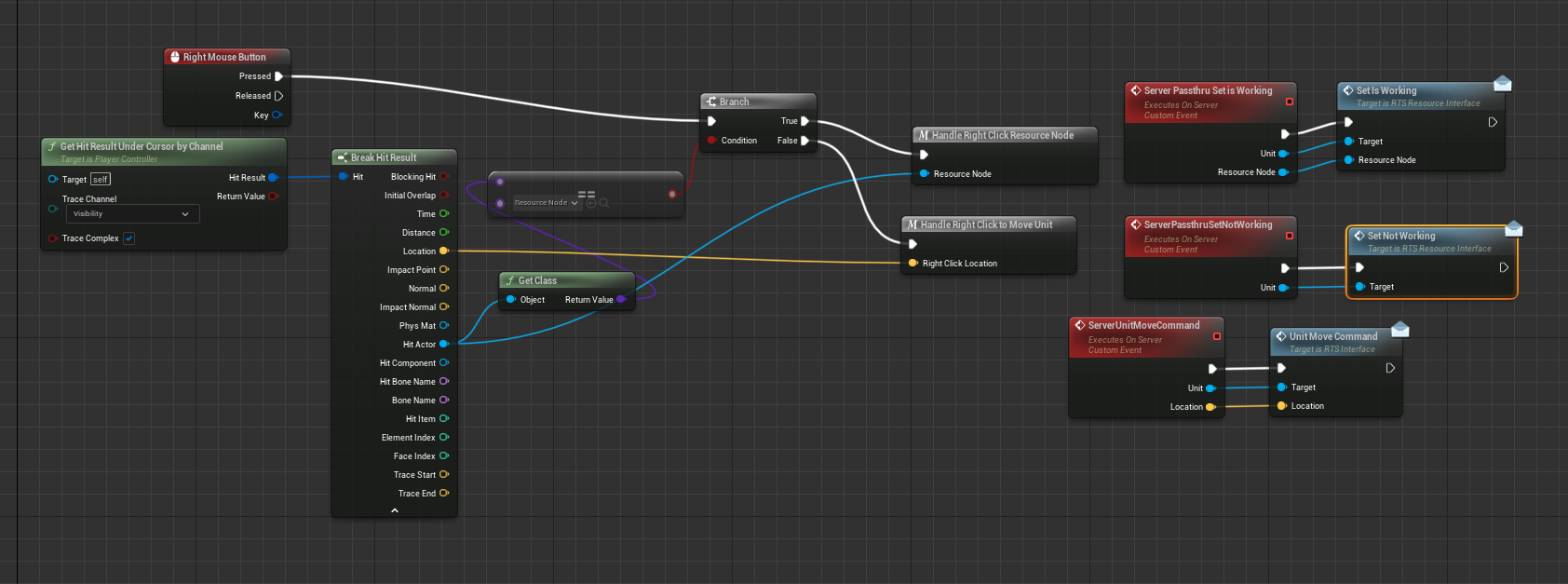Select the Branch node title

[x=734, y=102]
